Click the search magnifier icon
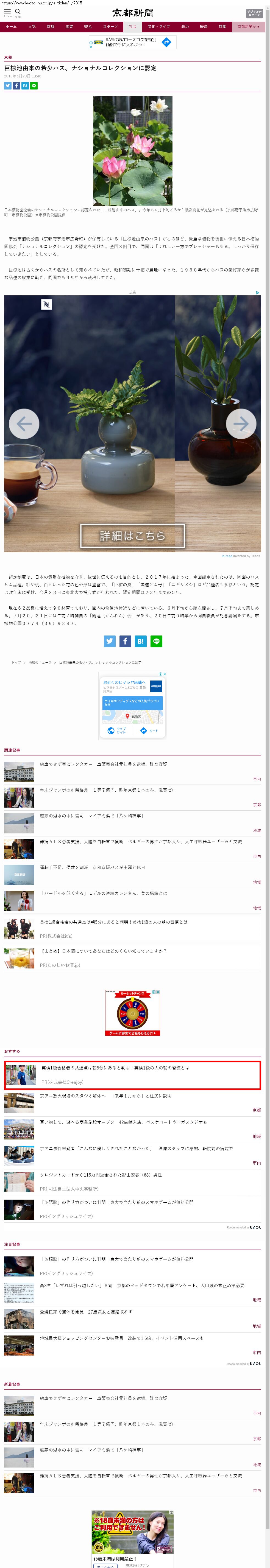 (18, 12)
